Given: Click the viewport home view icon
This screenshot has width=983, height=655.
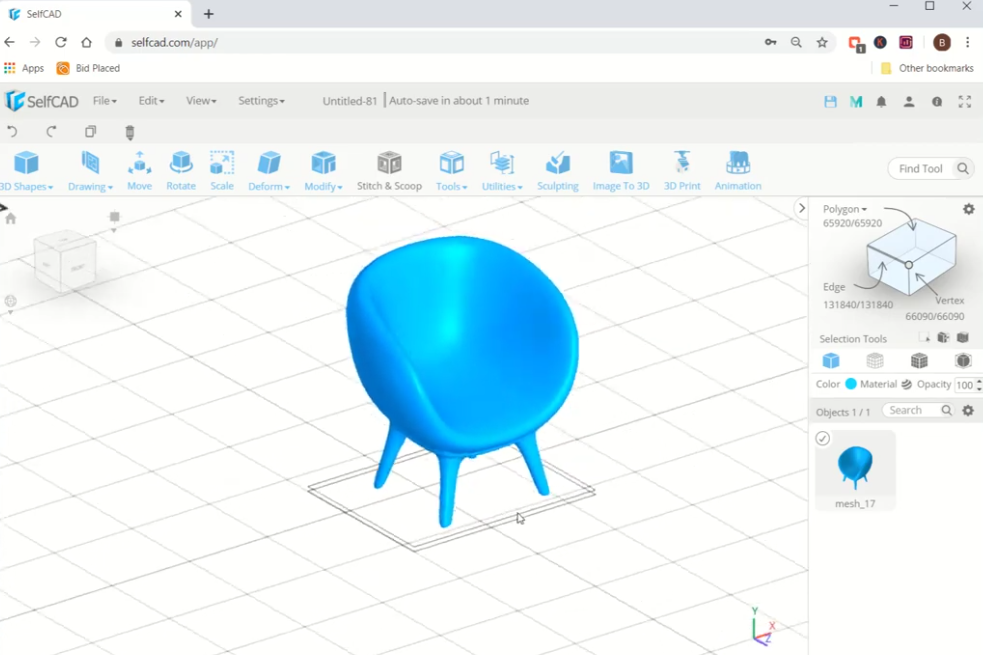Looking at the screenshot, I should pos(11,218).
